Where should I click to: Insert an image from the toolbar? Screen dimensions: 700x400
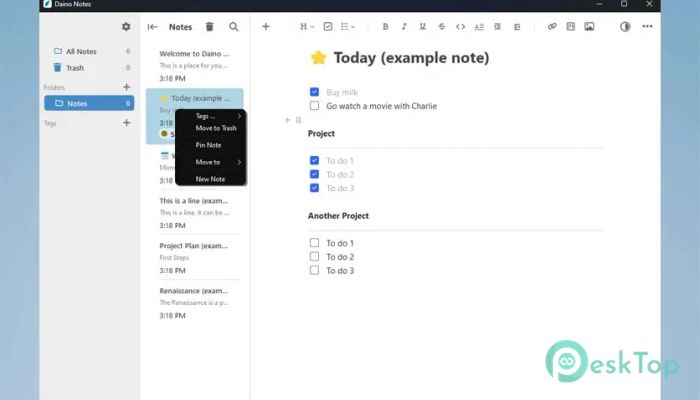pos(589,26)
